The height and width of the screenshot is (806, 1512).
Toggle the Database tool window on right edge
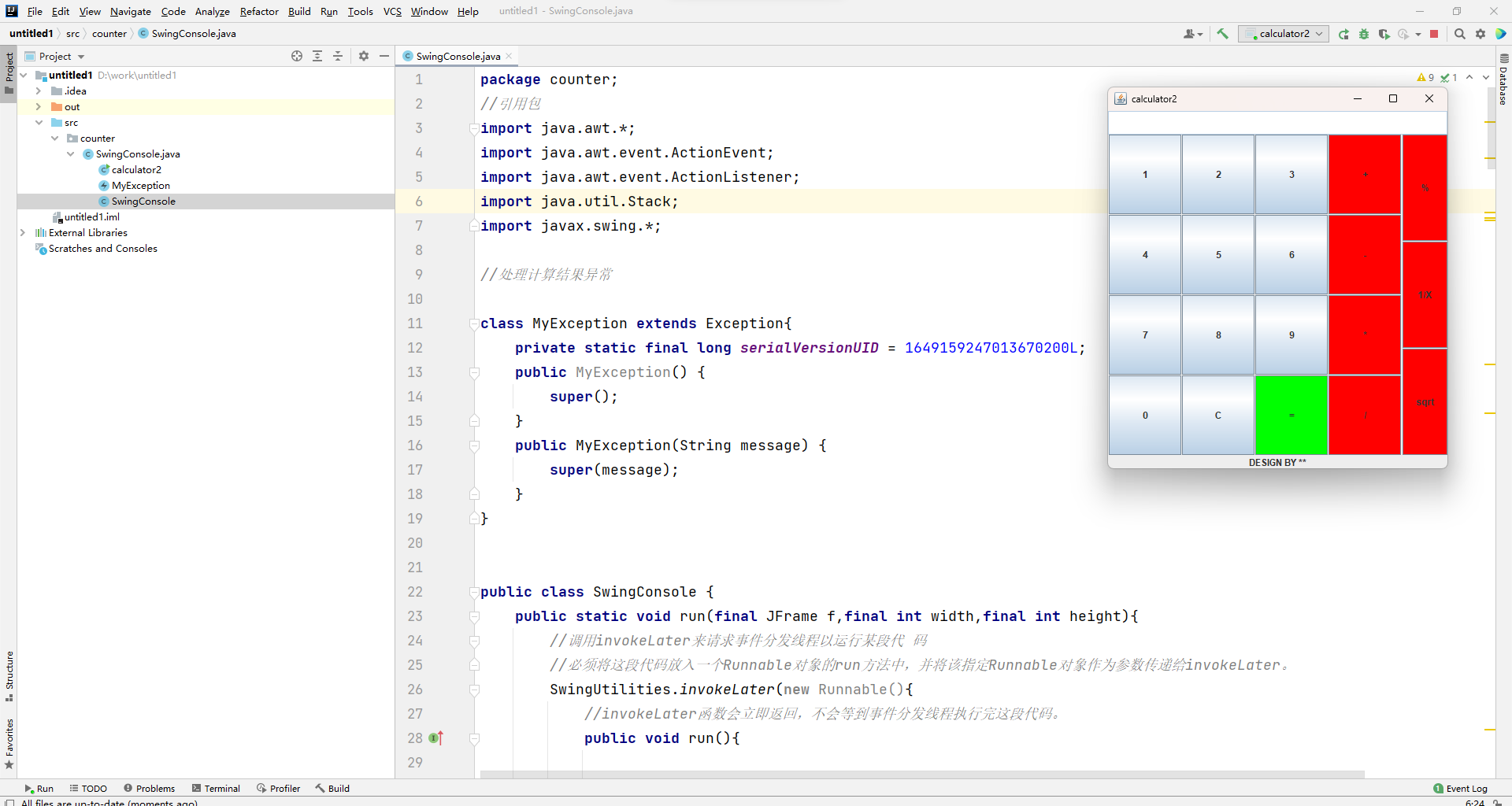(1503, 79)
